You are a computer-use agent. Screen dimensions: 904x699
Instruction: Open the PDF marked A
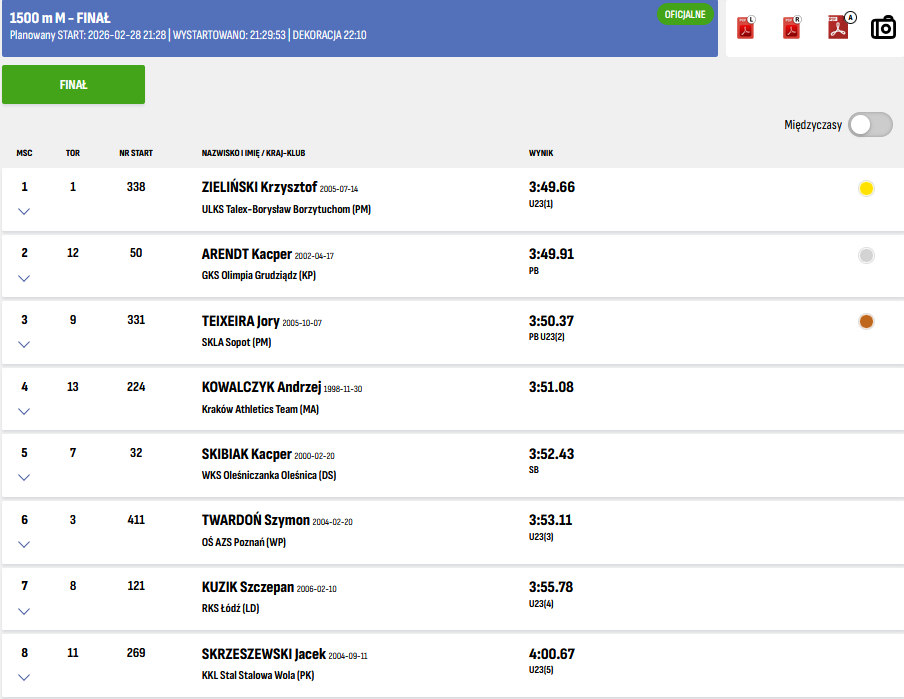tap(838, 28)
